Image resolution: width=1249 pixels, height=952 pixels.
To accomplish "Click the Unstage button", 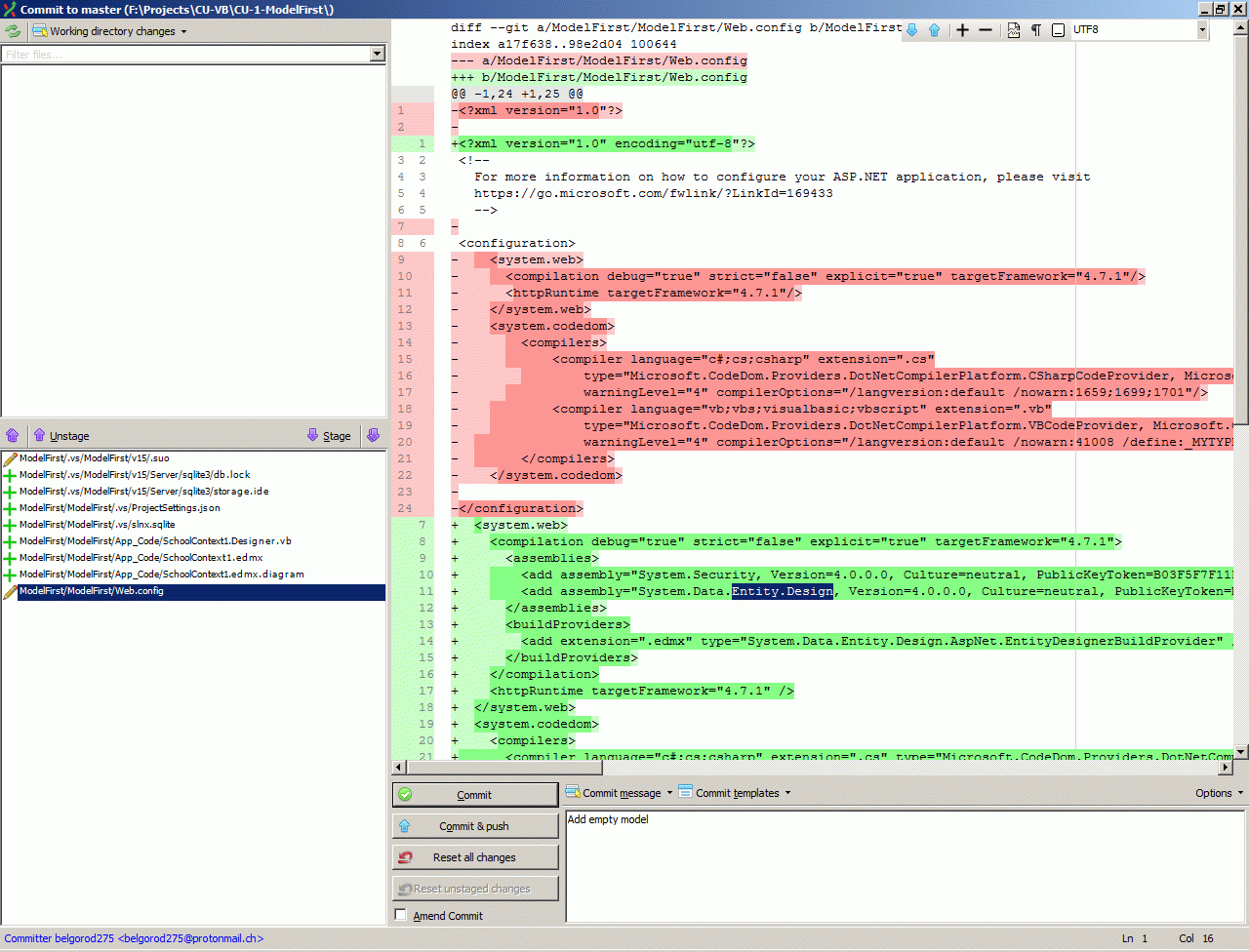I will [60, 435].
